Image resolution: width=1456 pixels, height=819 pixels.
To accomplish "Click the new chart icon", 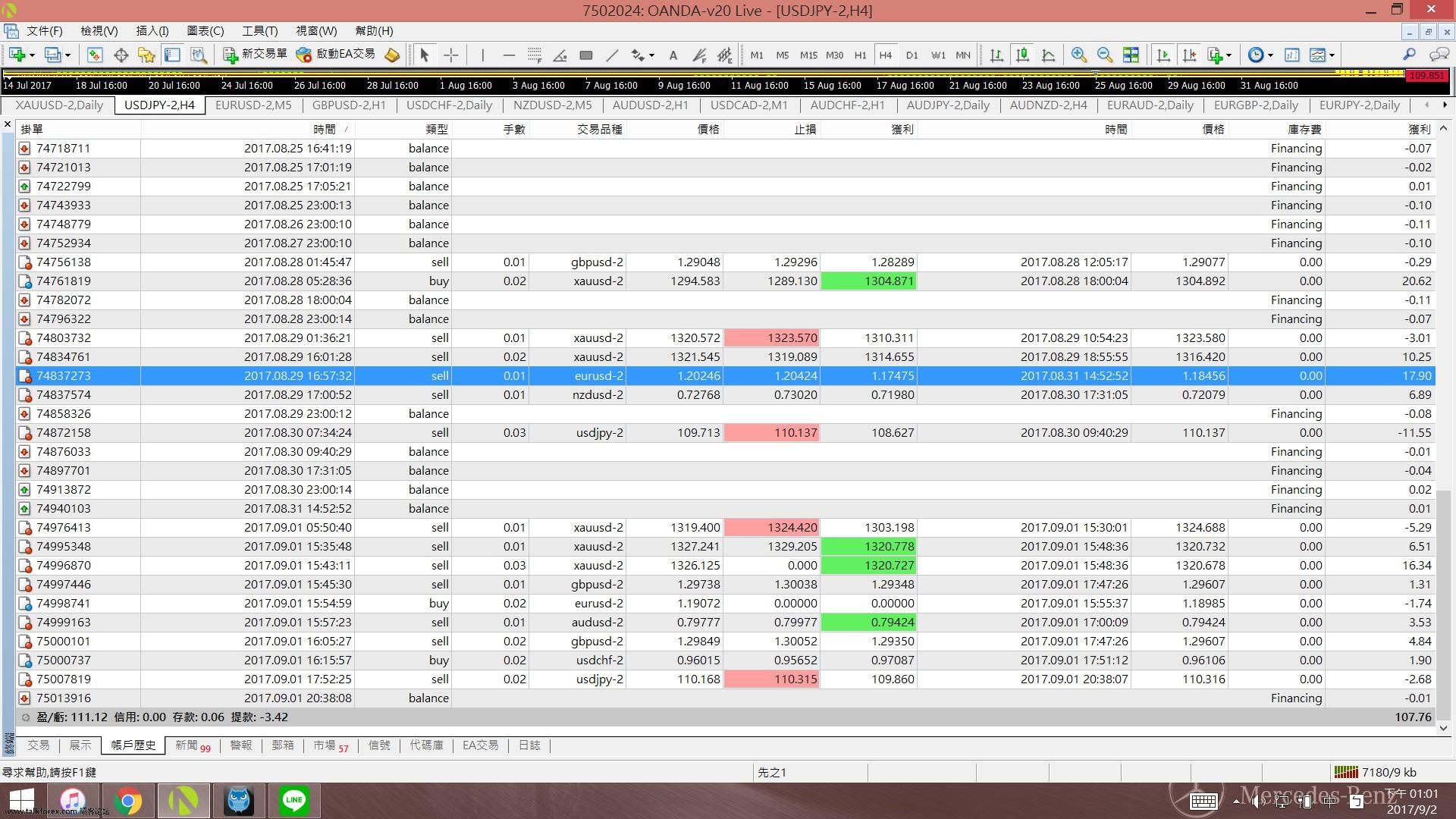I will pos(17,55).
